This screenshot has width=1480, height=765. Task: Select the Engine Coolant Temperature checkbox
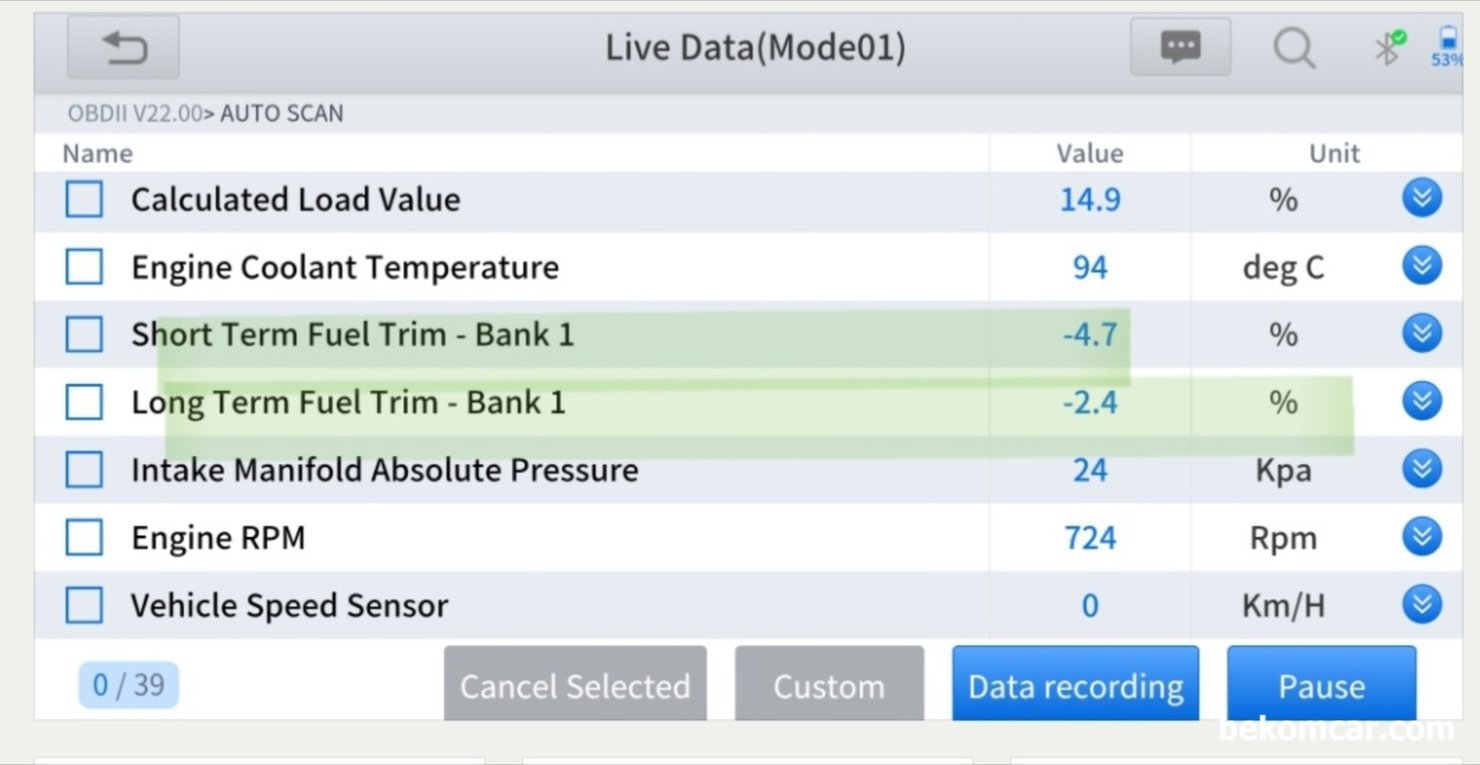pyautogui.click(x=84, y=267)
